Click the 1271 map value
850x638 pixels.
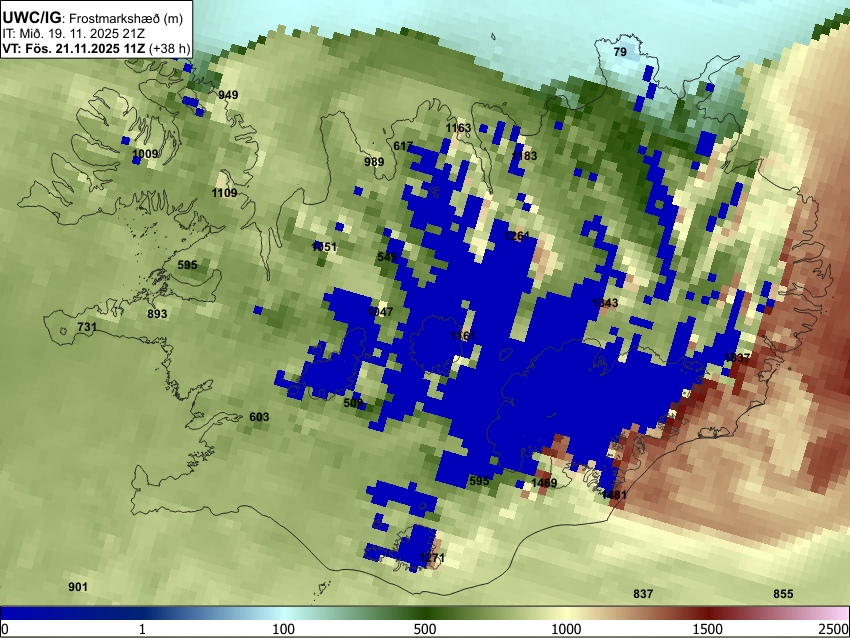(x=432, y=558)
